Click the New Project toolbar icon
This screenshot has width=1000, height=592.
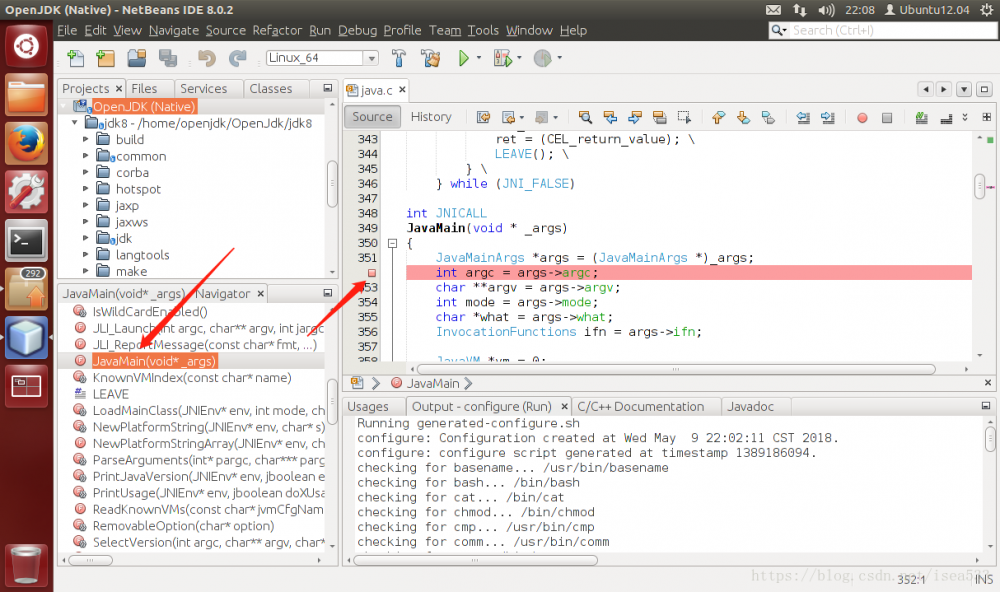(105, 58)
